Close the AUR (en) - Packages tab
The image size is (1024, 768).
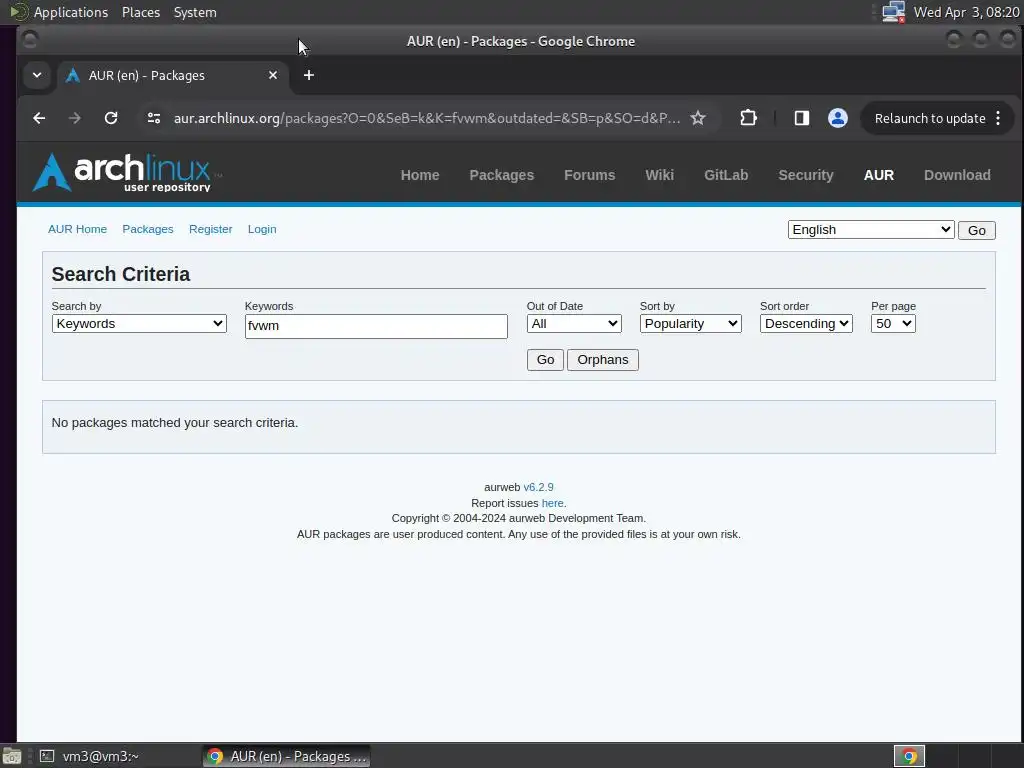[273, 76]
